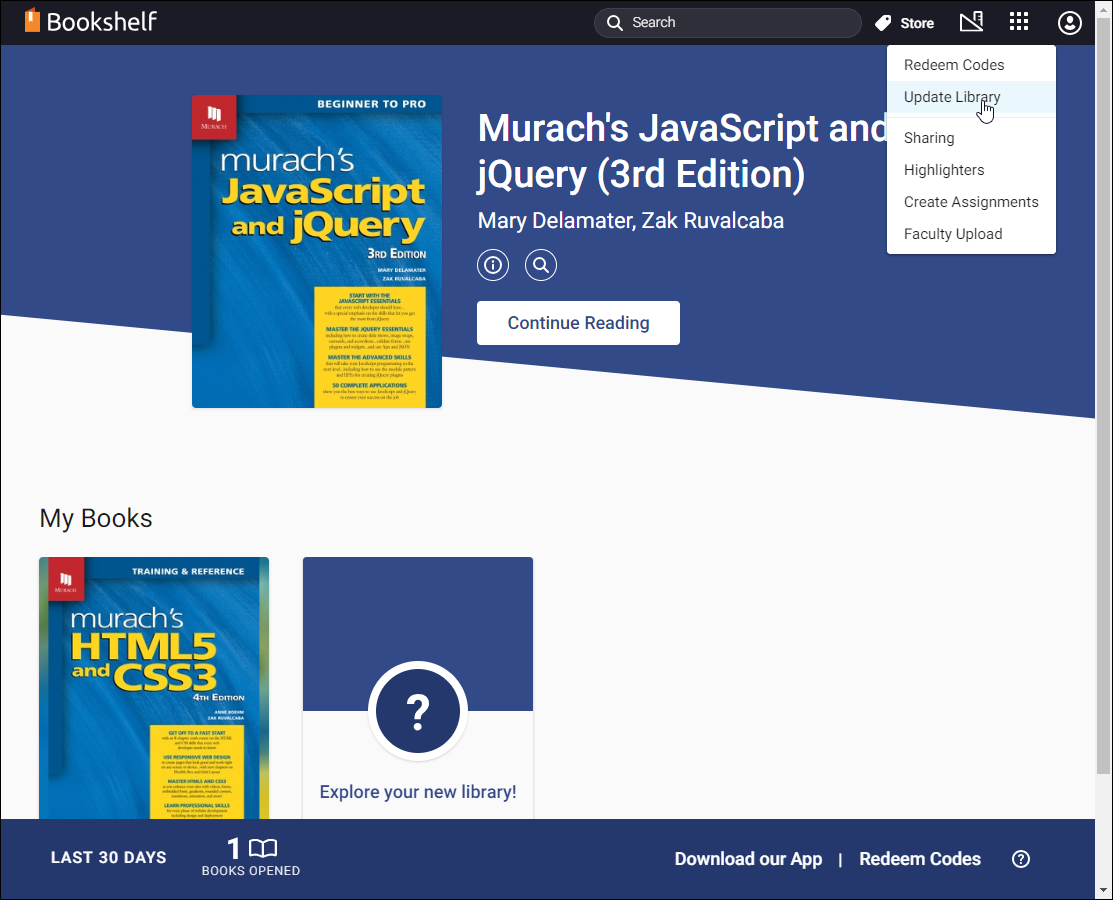Choose Create Assignments menu entry
Viewport: 1113px width, 900px height.
click(971, 201)
